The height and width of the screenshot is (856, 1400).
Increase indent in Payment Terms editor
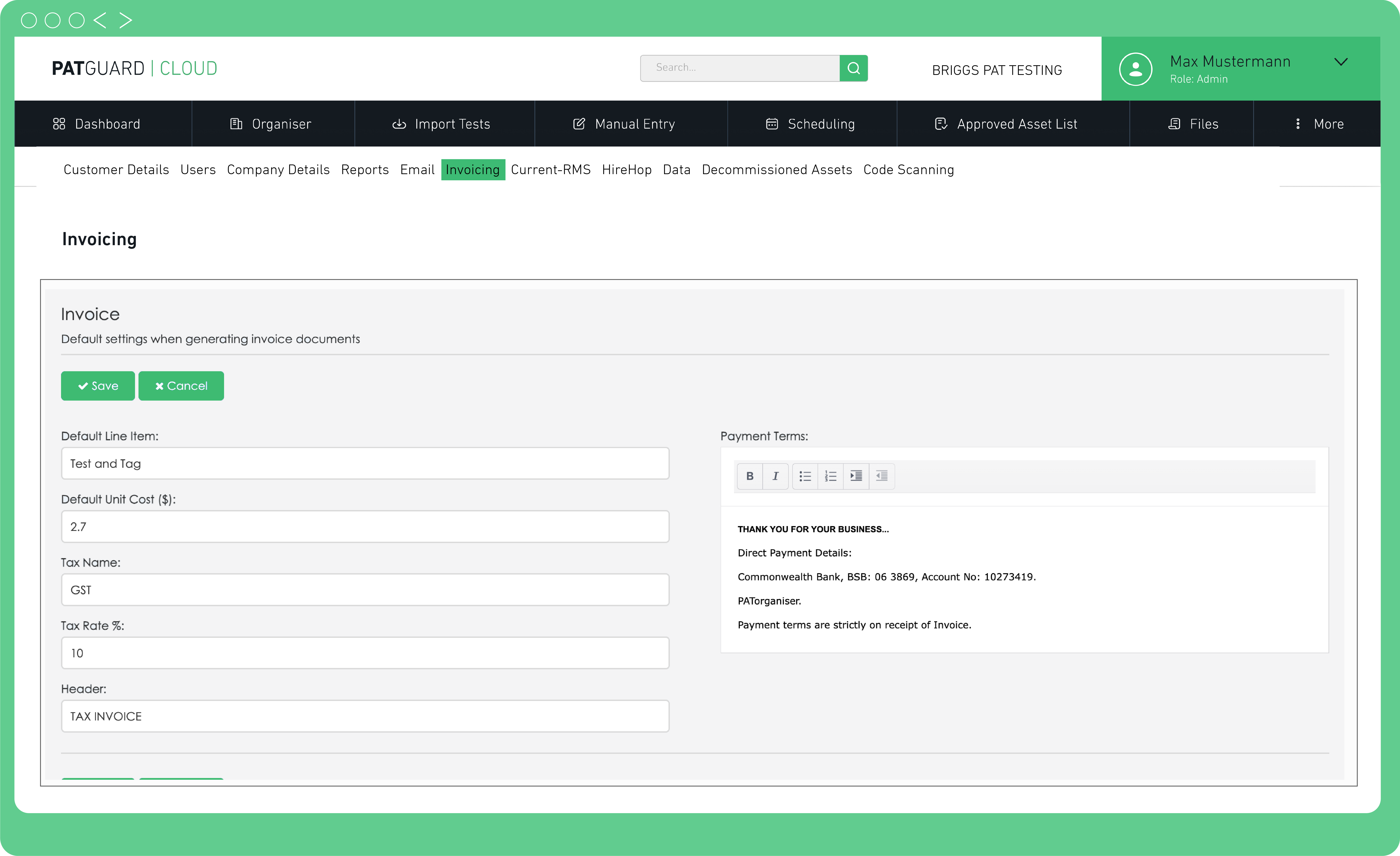pos(856,476)
